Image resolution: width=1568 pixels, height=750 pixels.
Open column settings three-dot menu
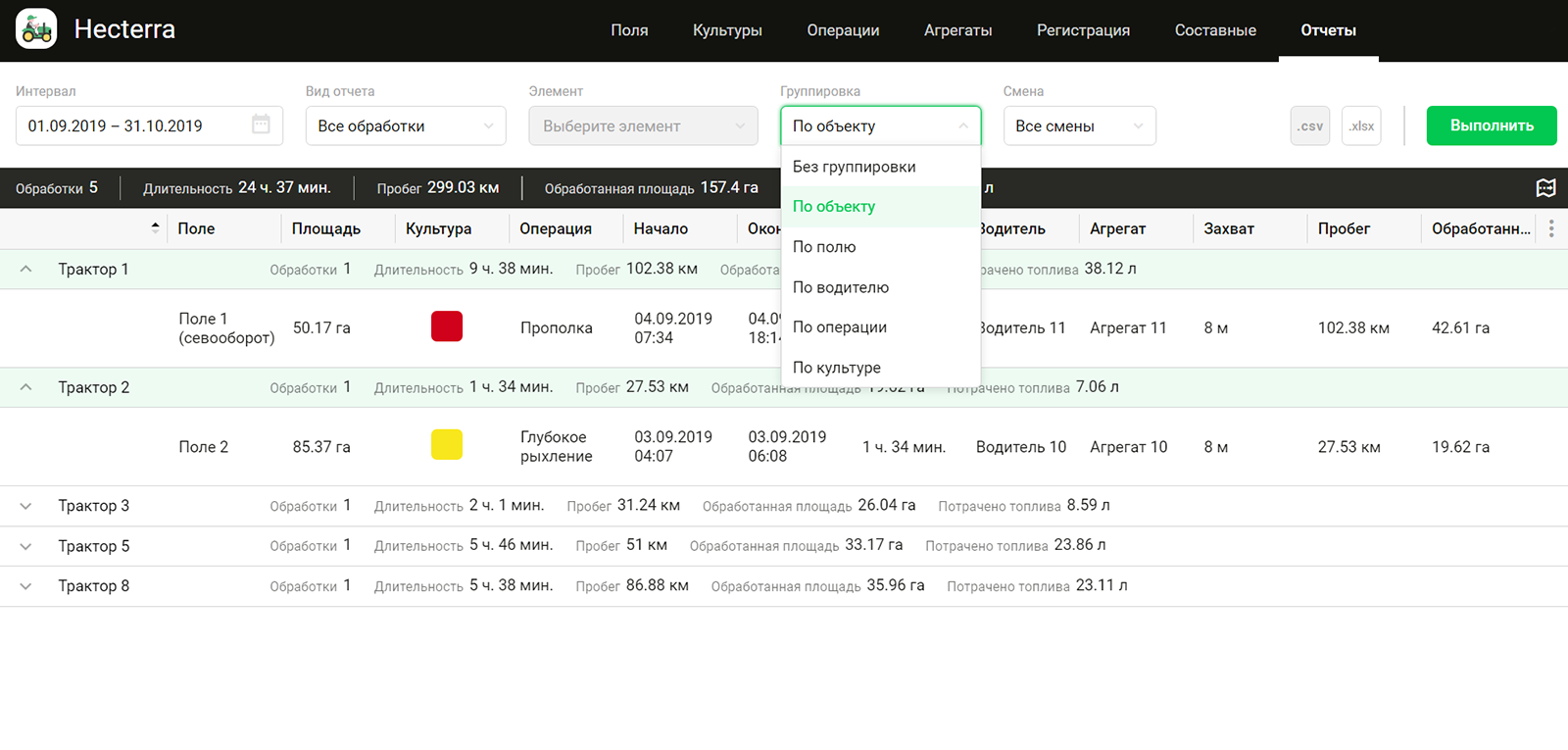click(1550, 228)
